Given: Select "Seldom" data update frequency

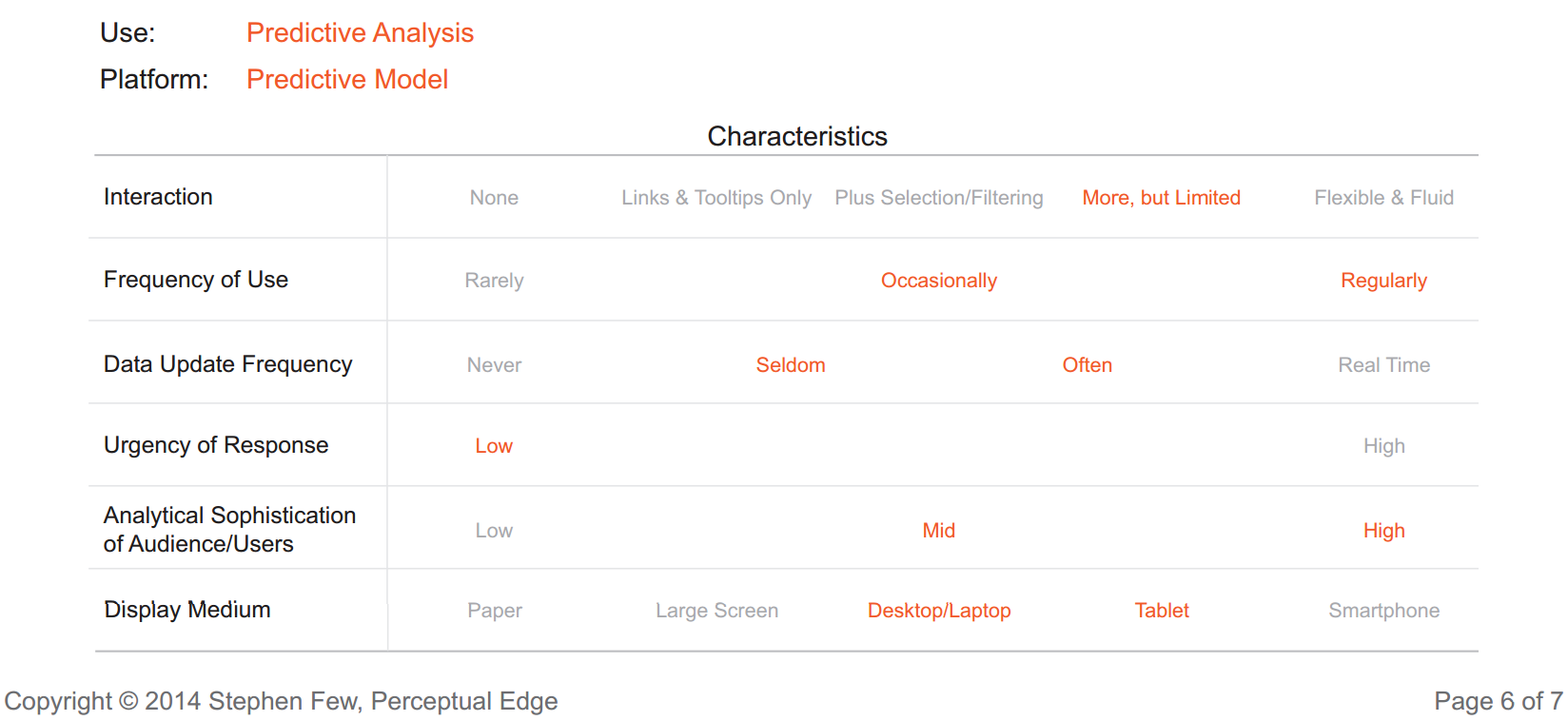Looking at the screenshot, I should pyautogui.click(x=791, y=365).
